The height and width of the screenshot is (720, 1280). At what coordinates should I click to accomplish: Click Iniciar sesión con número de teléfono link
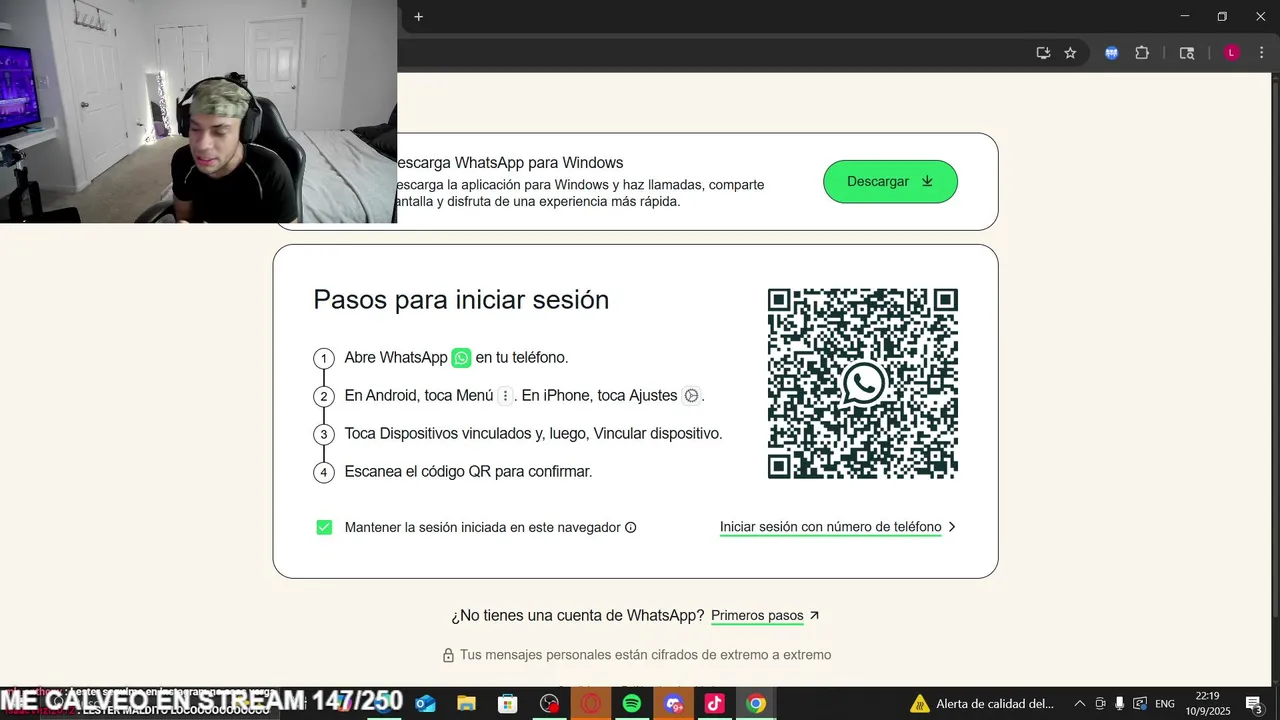pos(830,527)
